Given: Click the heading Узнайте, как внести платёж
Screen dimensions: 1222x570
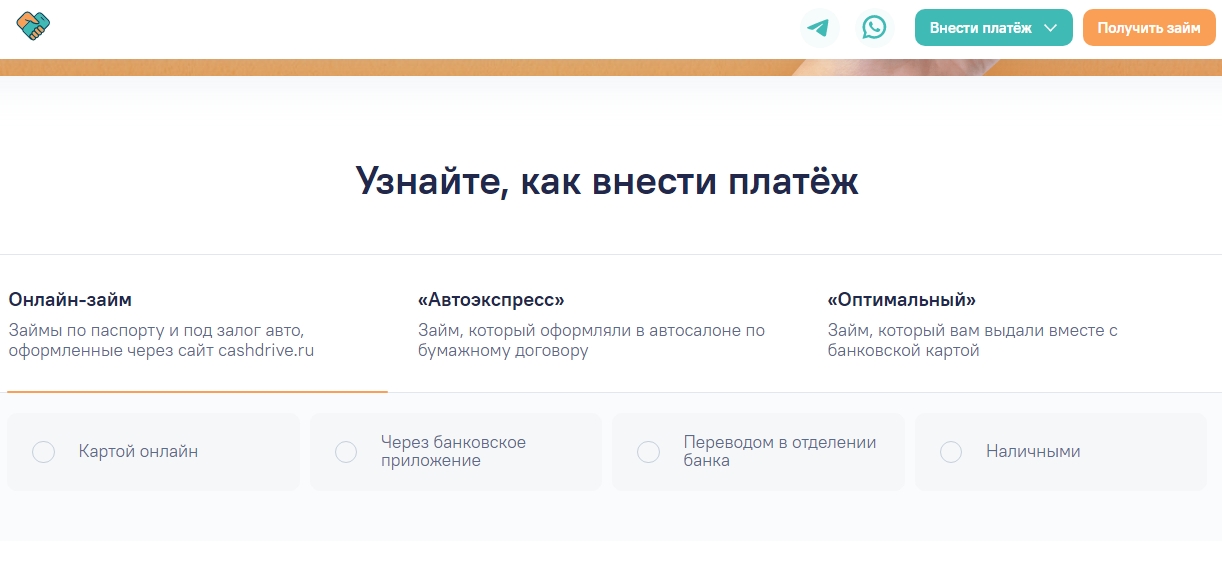Looking at the screenshot, I should (x=607, y=181).
